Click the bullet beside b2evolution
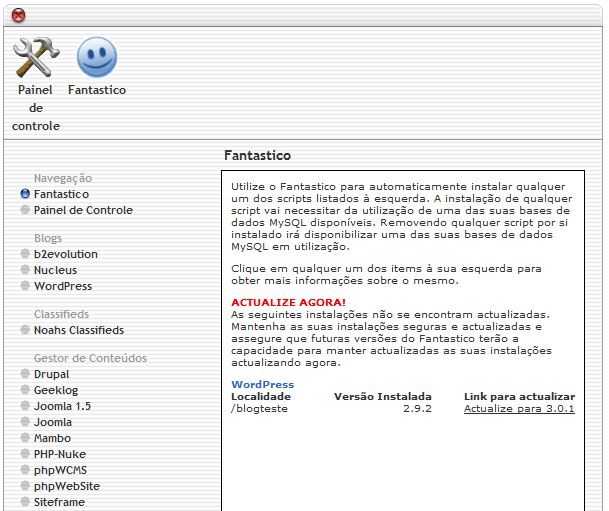This screenshot has height=511, width=609. coord(25,254)
